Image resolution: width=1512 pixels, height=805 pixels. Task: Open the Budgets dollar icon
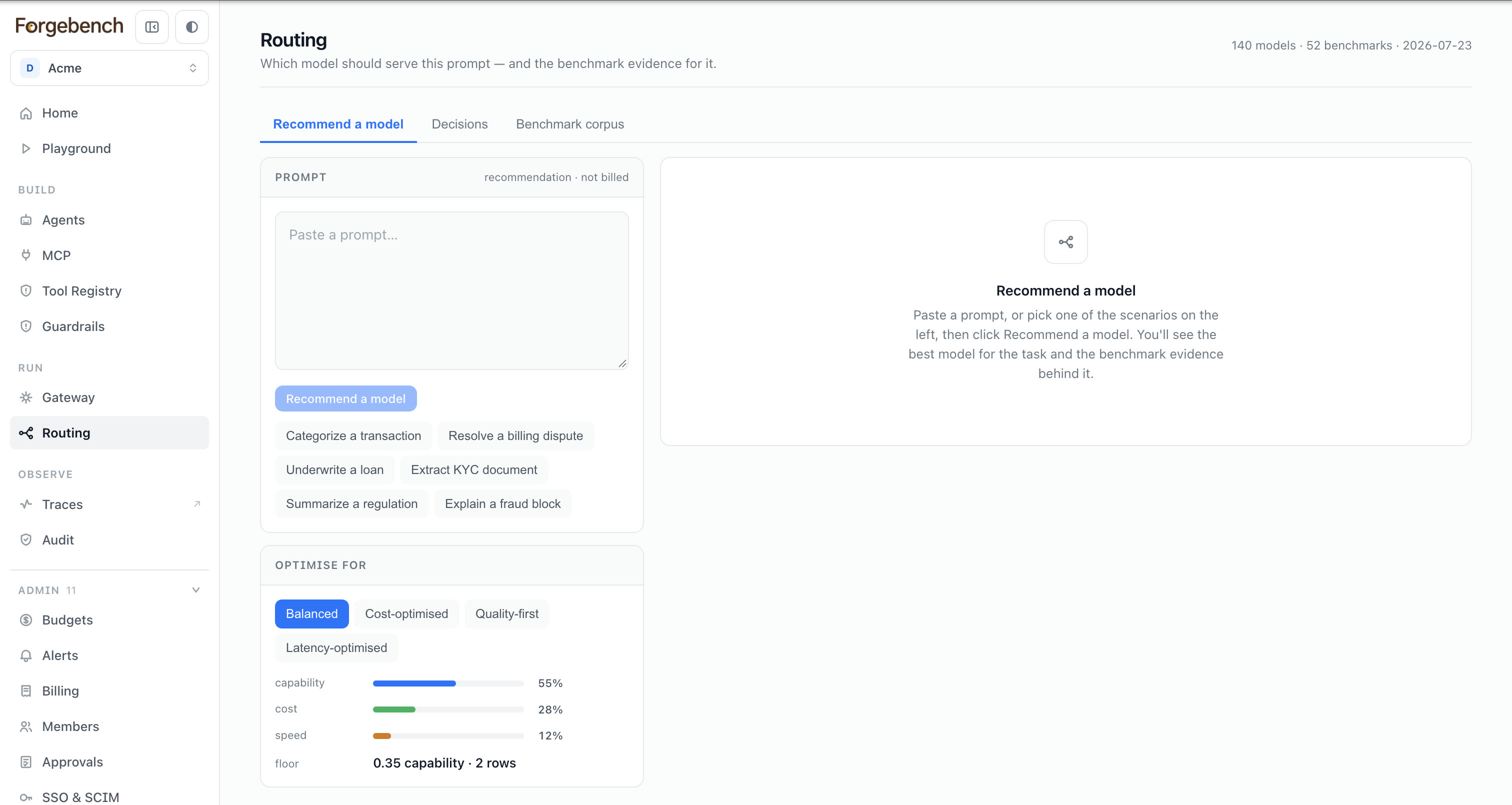(26, 620)
